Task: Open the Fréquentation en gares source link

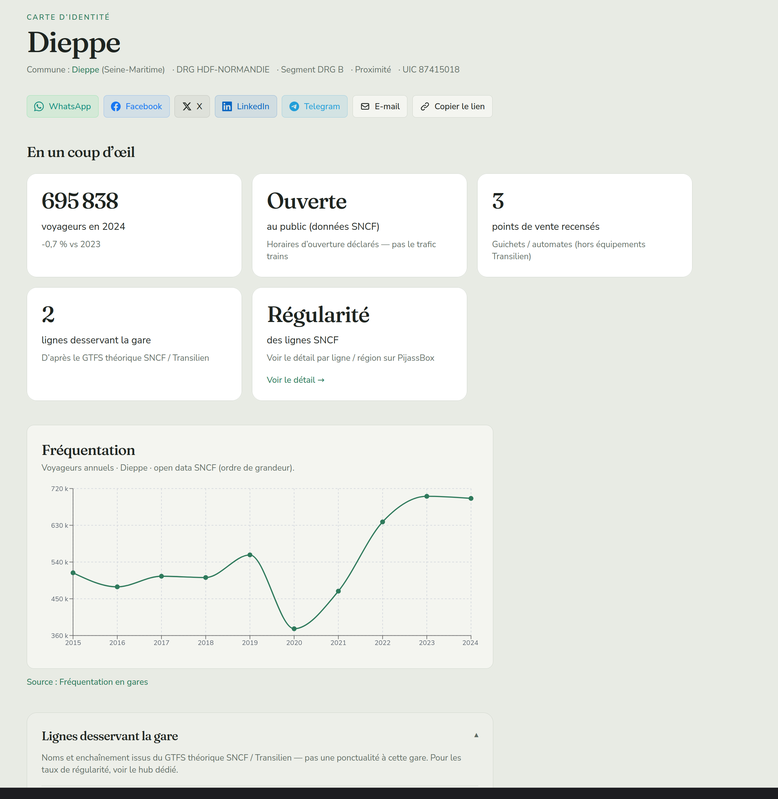Action: 103,682
